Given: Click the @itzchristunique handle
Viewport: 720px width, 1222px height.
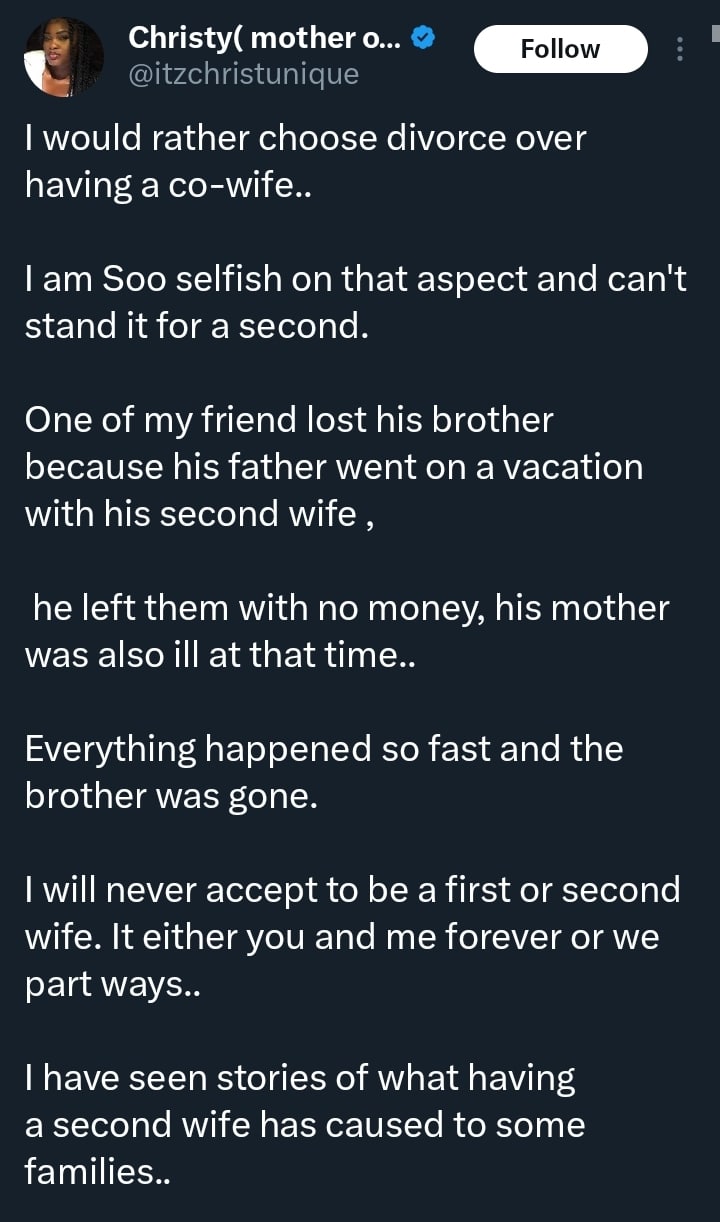Looking at the screenshot, I should [x=243, y=73].
